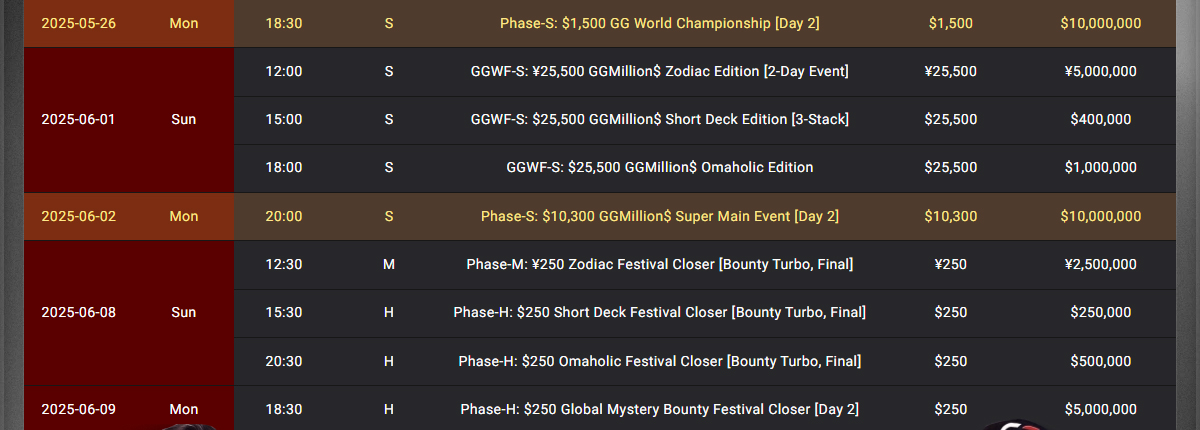Select the Short Deck Festival Closer event
The height and width of the screenshot is (430, 1200).
pos(659,312)
